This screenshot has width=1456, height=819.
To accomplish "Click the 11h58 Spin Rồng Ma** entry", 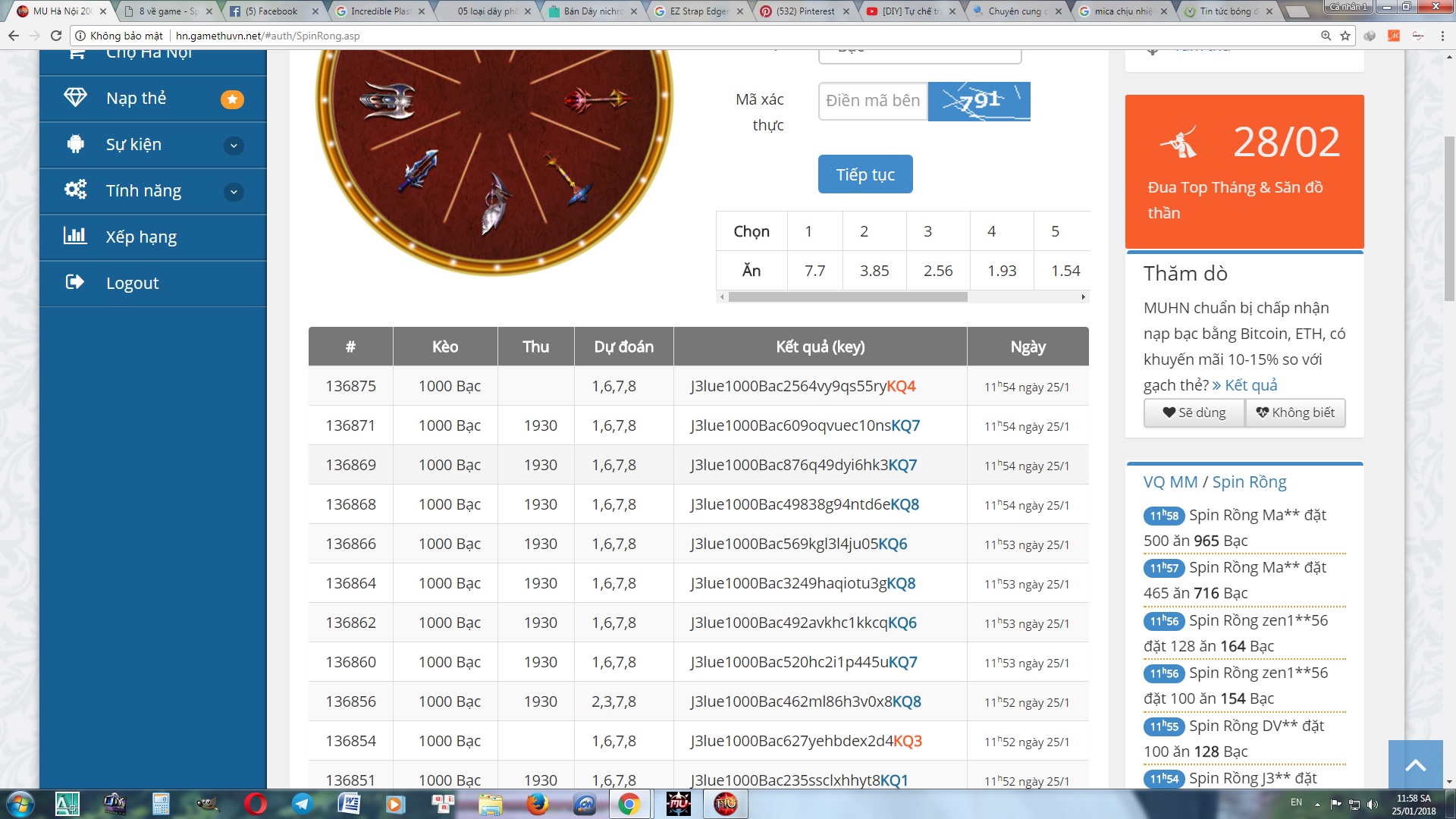I will (x=1244, y=528).
